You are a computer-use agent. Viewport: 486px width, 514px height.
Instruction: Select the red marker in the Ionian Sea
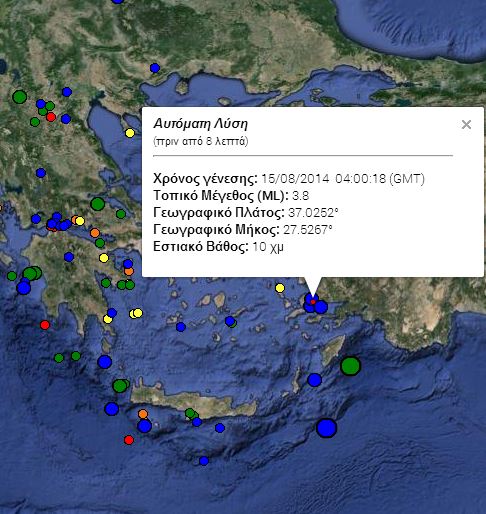[45, 325]
